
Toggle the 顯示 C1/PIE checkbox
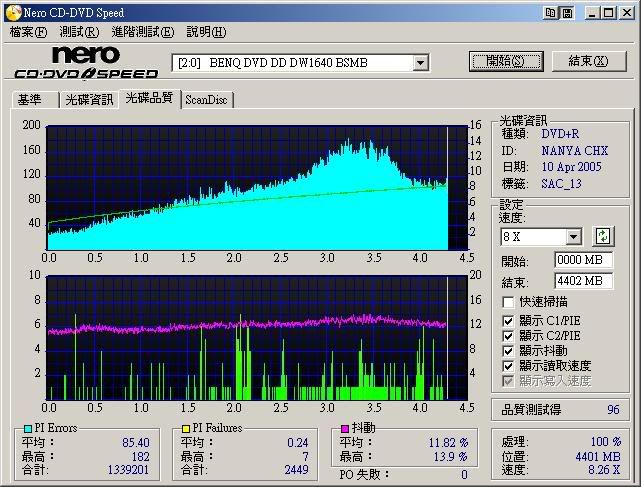tap(508, 321)
